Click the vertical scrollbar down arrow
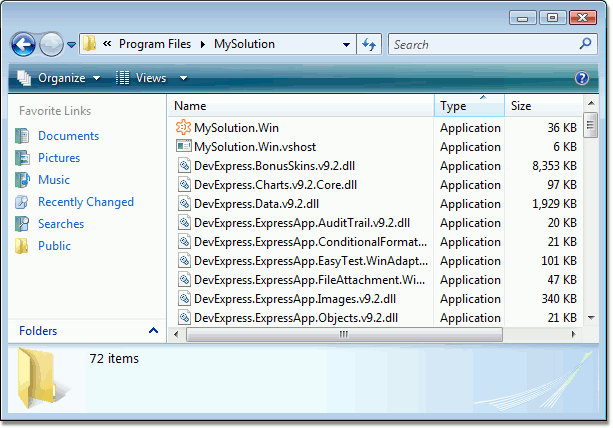The width and height of the screenshot is (613, 428). pos(591,317)
